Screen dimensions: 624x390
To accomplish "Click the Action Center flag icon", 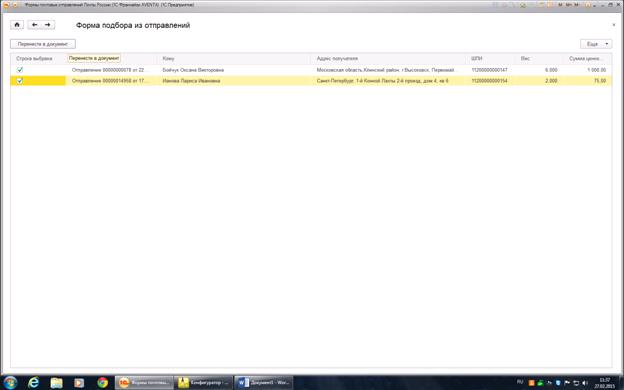I will 567,383.
